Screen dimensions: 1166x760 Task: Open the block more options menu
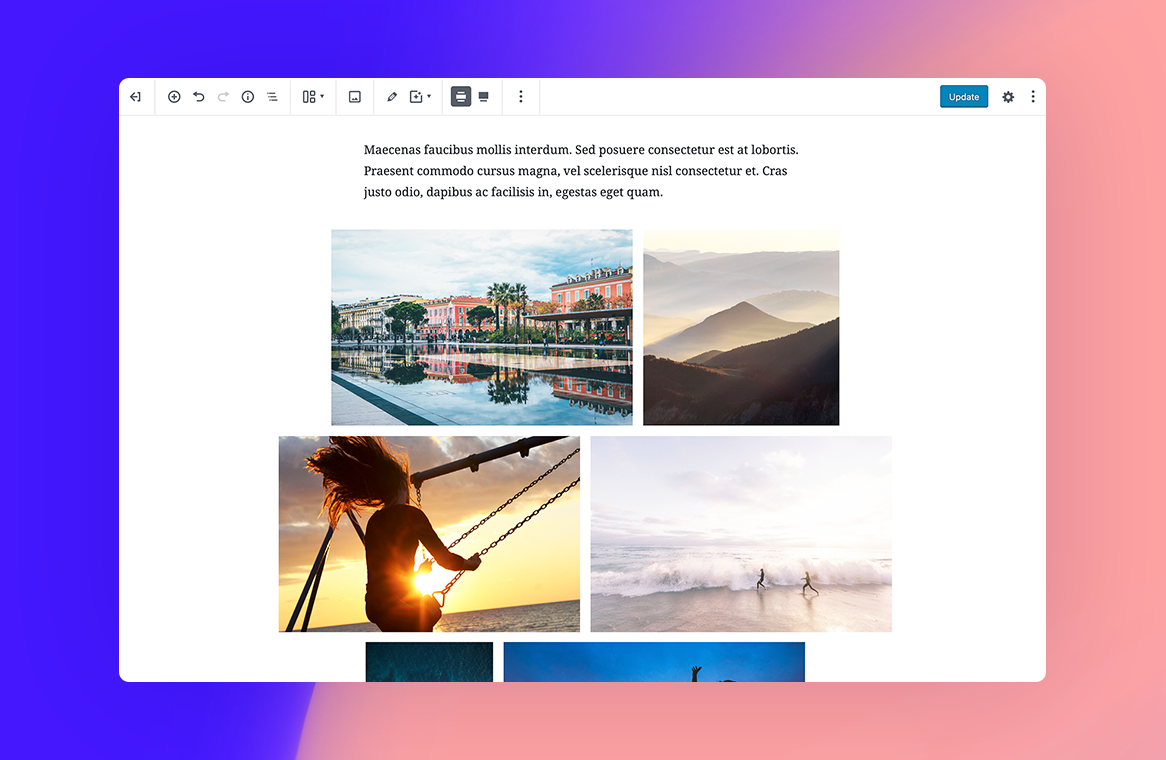pyautogui.click(x=521, y=97)
